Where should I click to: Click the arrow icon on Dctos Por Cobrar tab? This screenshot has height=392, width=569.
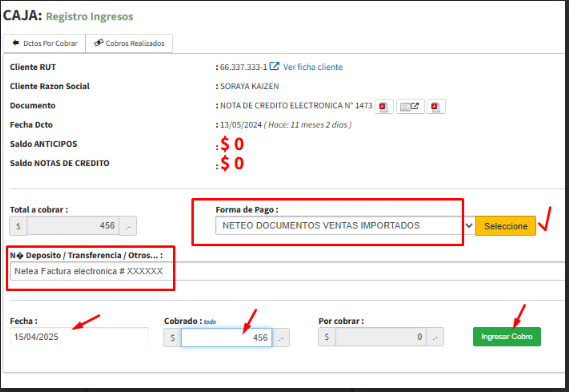tap(16, 43)
